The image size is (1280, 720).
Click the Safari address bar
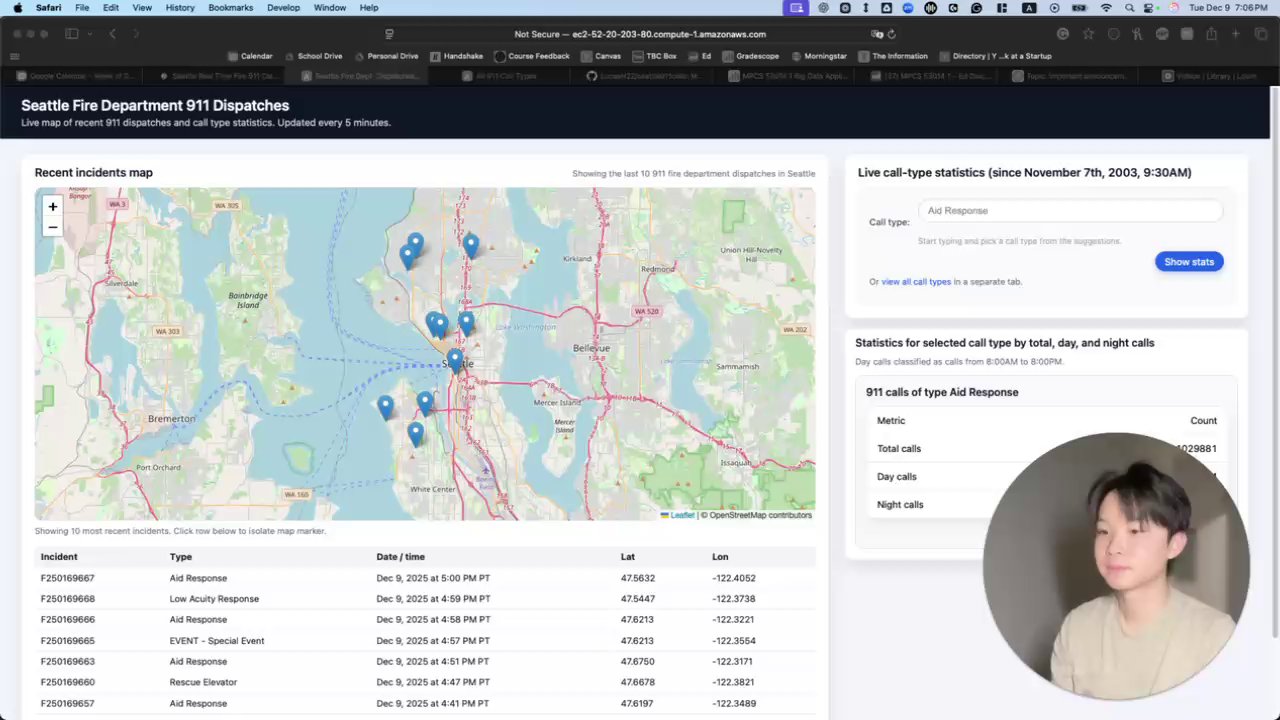tap(640, 34)
